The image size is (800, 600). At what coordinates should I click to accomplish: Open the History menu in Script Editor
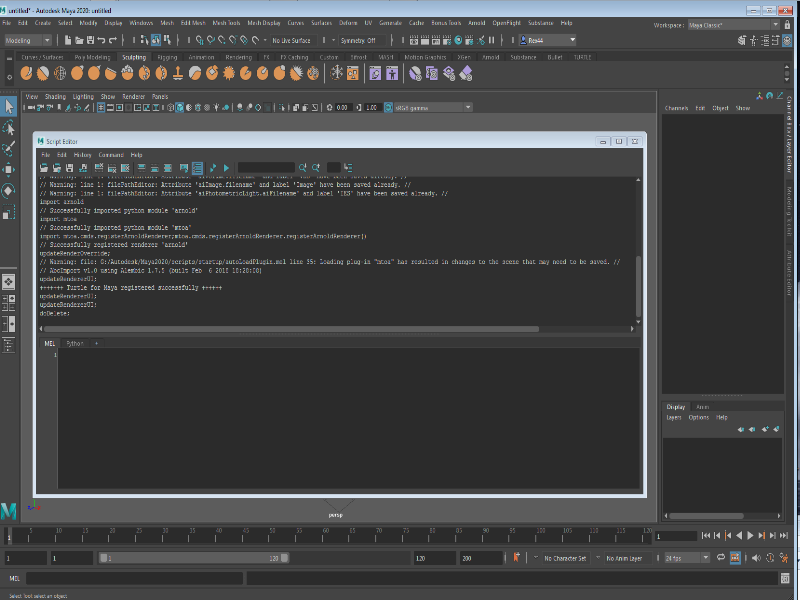point(82,155)
